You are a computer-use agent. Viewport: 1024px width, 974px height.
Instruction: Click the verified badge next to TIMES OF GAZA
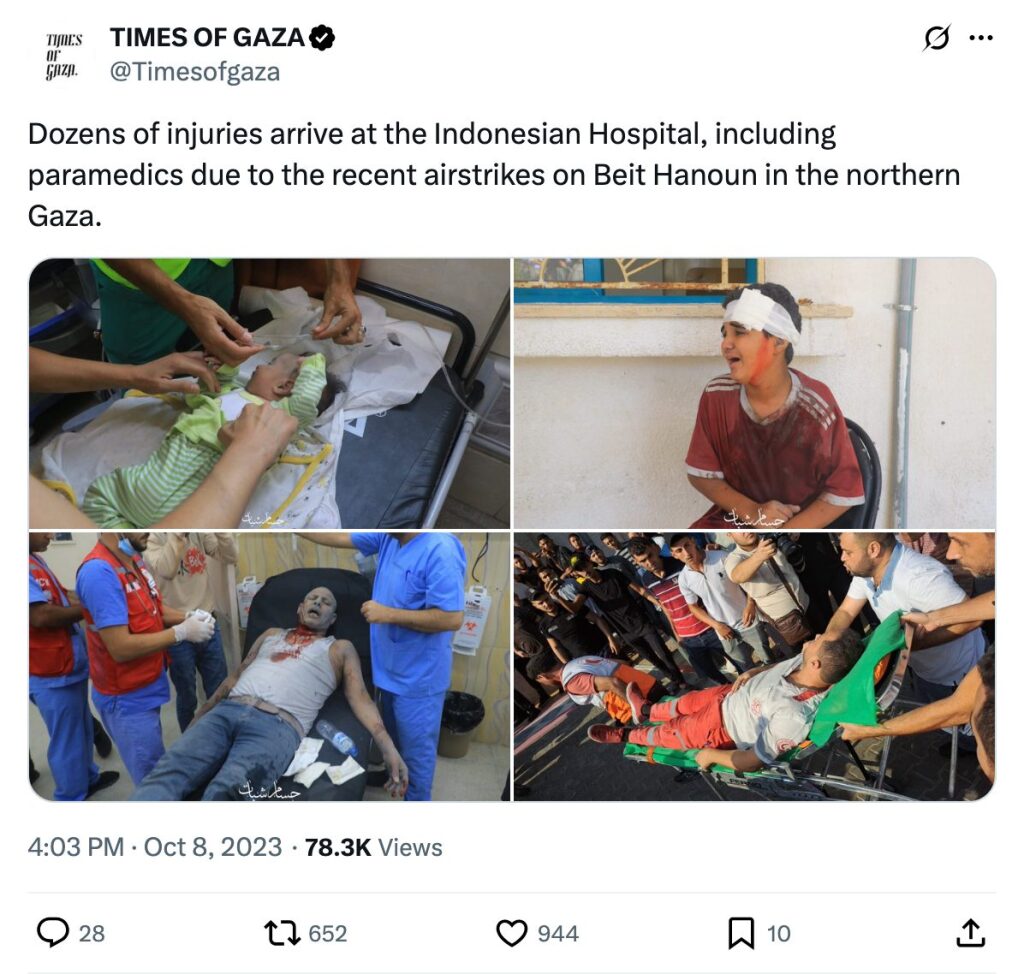pyautogui.click(x=322, y=38)
